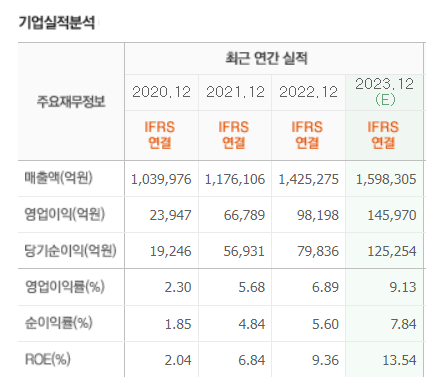The height and width of the screenshot is (377, 426).
Task: Select operating margin value 5.68
Action: coord(252,287)
